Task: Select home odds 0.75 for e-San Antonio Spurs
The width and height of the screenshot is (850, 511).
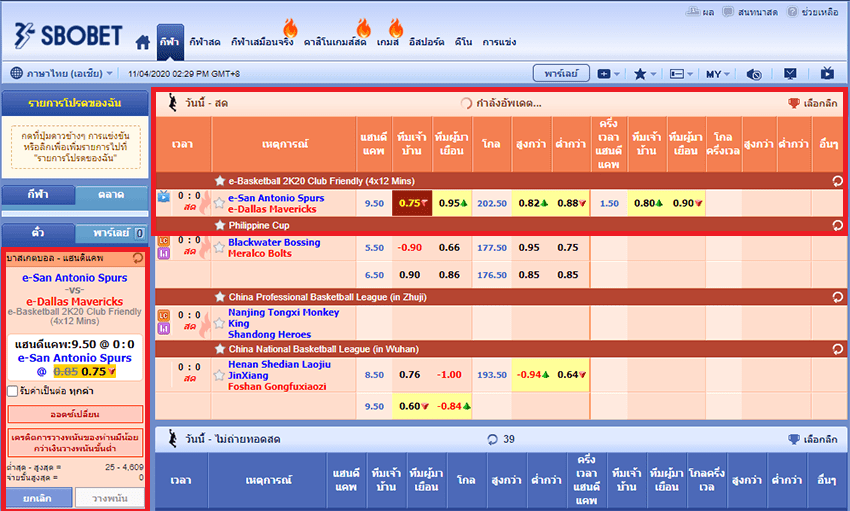Action: point(412,203)
